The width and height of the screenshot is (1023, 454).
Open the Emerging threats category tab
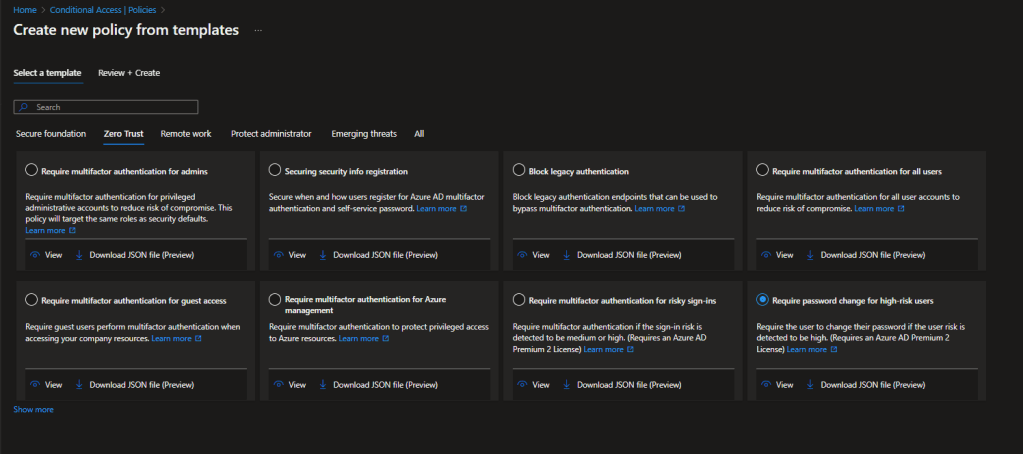click(x=363, y=133)
